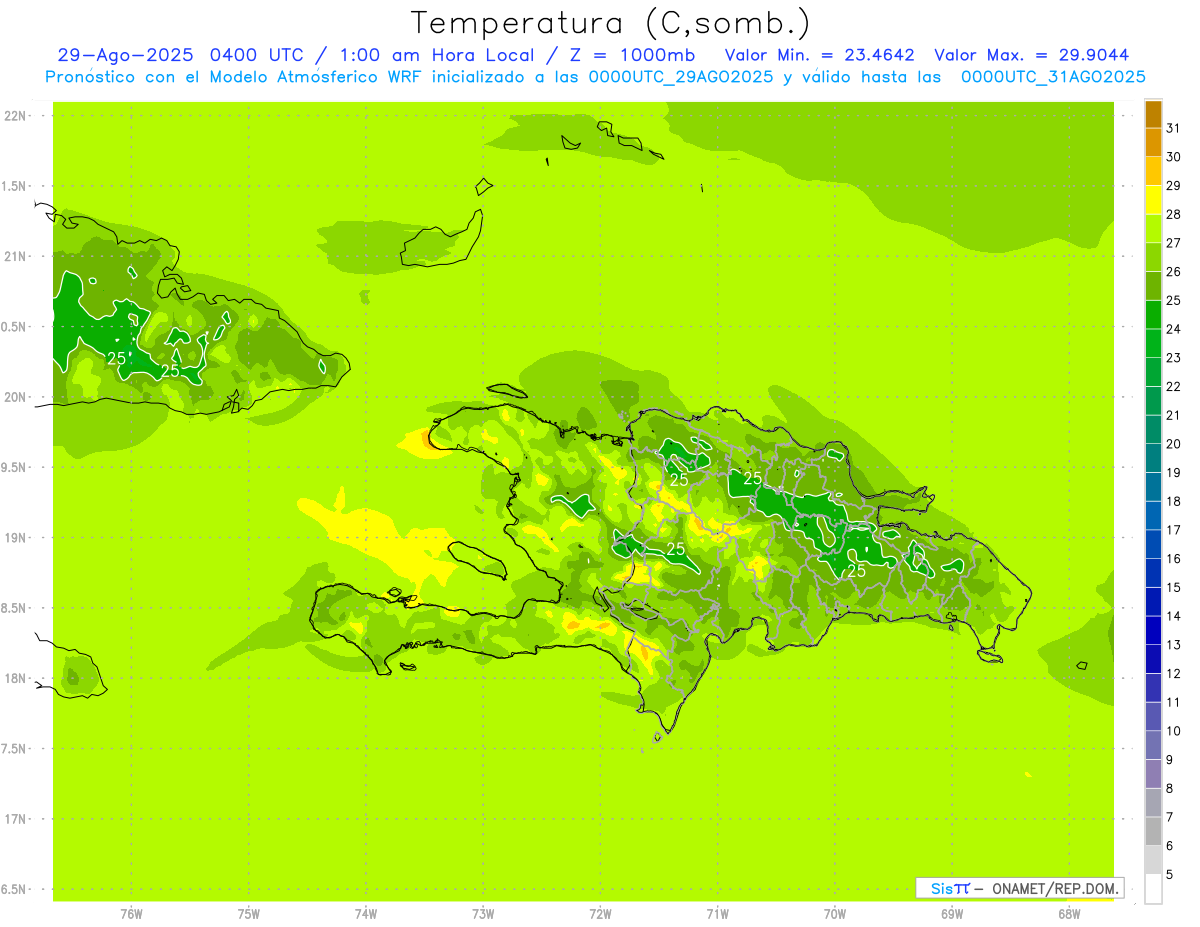This screenshot has width=1200, height=927.
Task: Click the "22N" latitude label
Action: [16, 116]
